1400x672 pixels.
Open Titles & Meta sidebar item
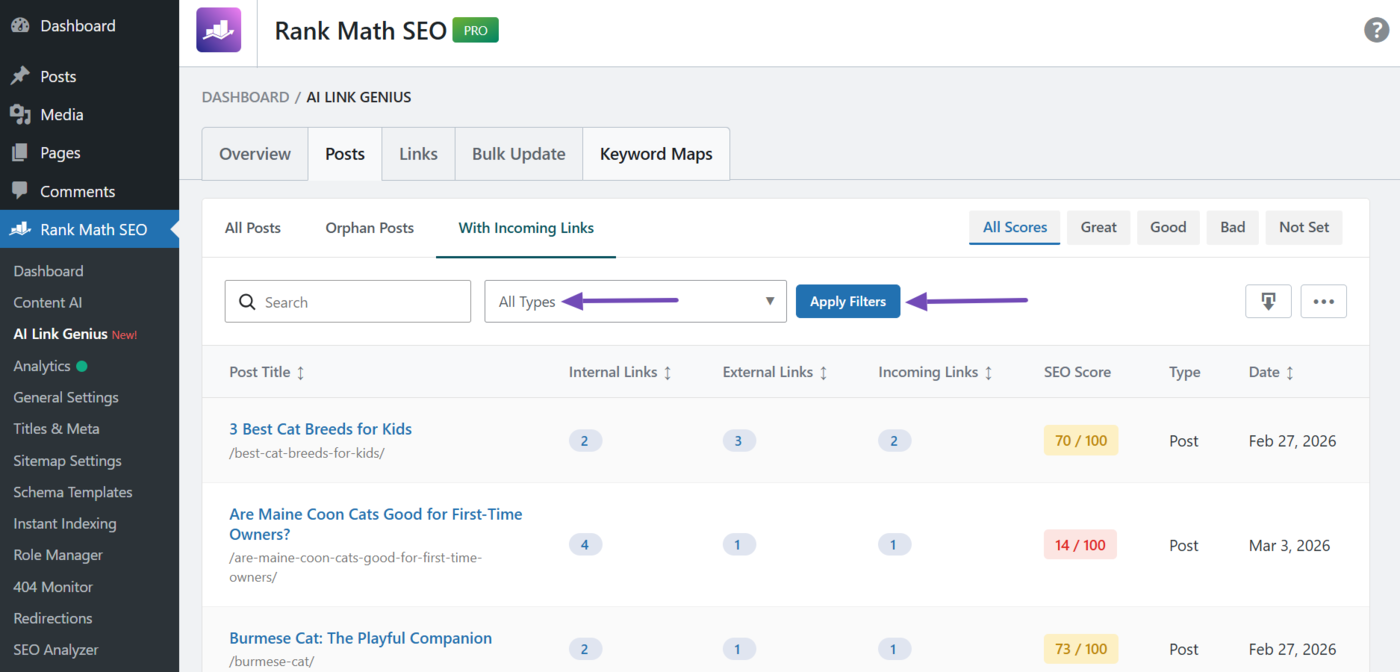point(56,428)
